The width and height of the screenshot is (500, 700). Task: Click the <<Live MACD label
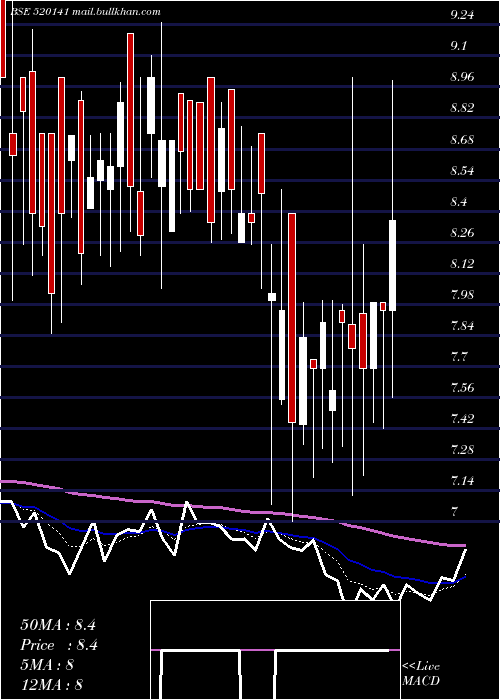[421, 674]
